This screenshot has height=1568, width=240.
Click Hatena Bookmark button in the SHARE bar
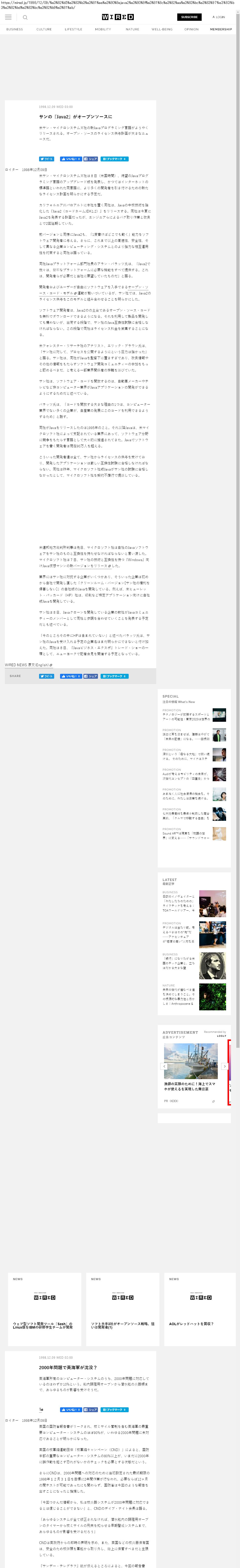114,676
